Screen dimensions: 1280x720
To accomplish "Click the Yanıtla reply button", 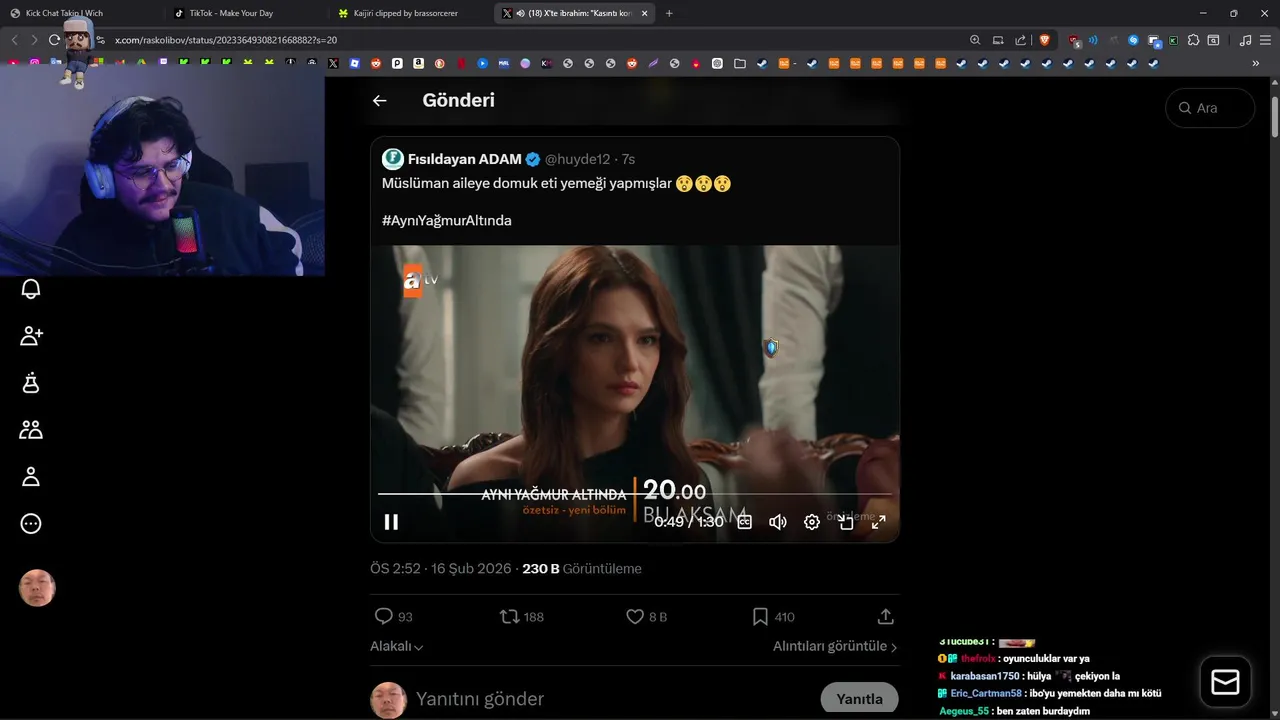I will (x=859, y=699).
